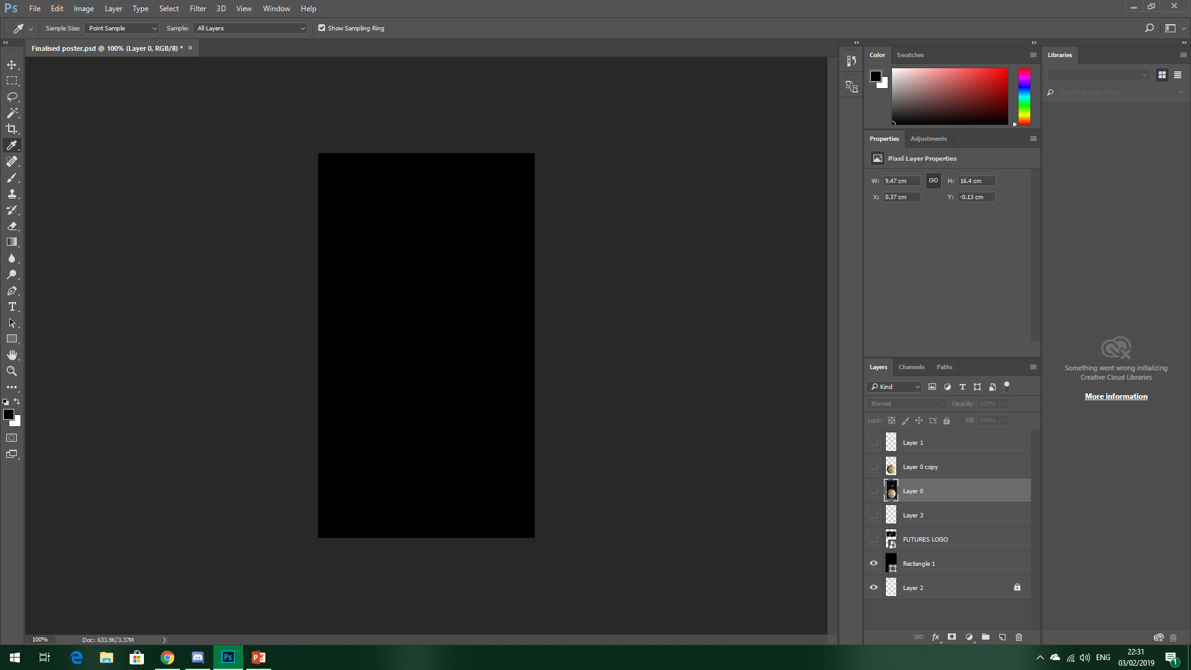Select the Lasso tool
1191x670 pixels.
[x=12, y=97]
